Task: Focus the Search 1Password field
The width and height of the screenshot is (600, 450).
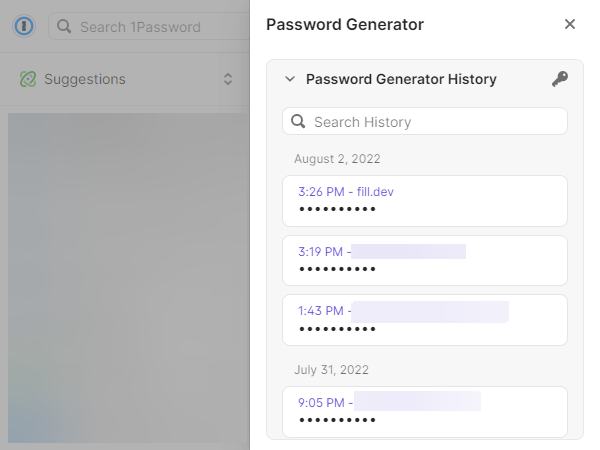Action: pos(149,26)
